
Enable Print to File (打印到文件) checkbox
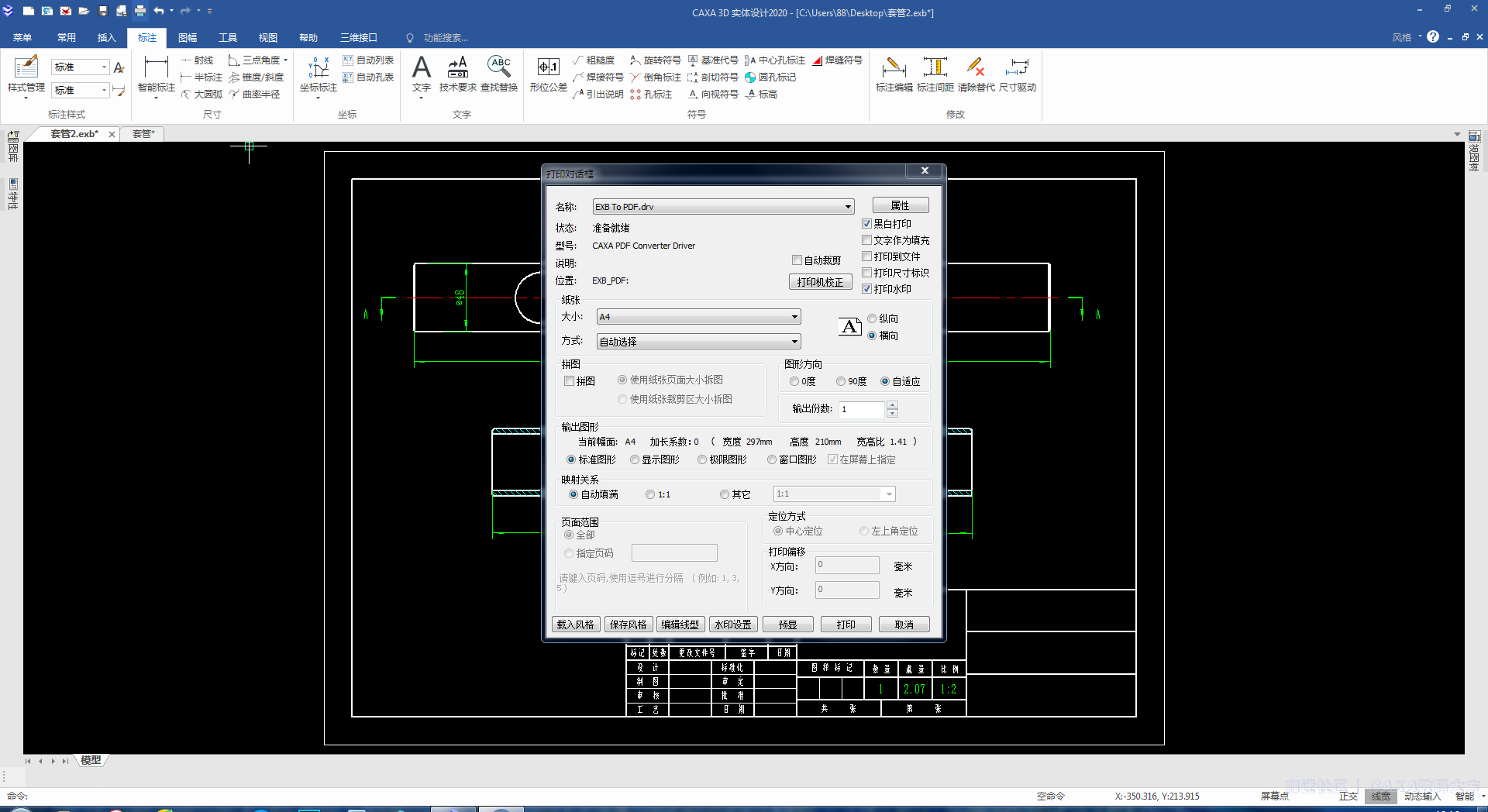point(867,256)
